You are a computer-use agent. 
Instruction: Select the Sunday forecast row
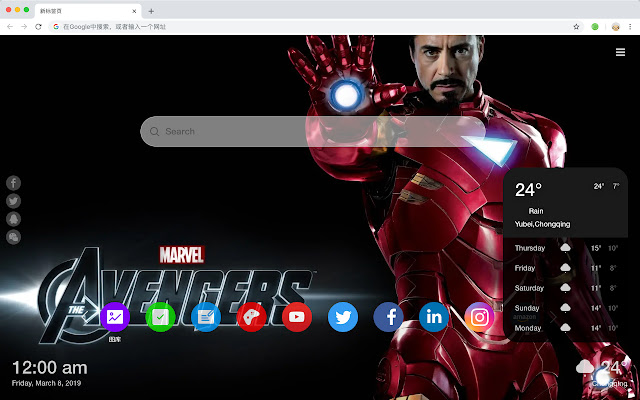click(x=566, y=308)
